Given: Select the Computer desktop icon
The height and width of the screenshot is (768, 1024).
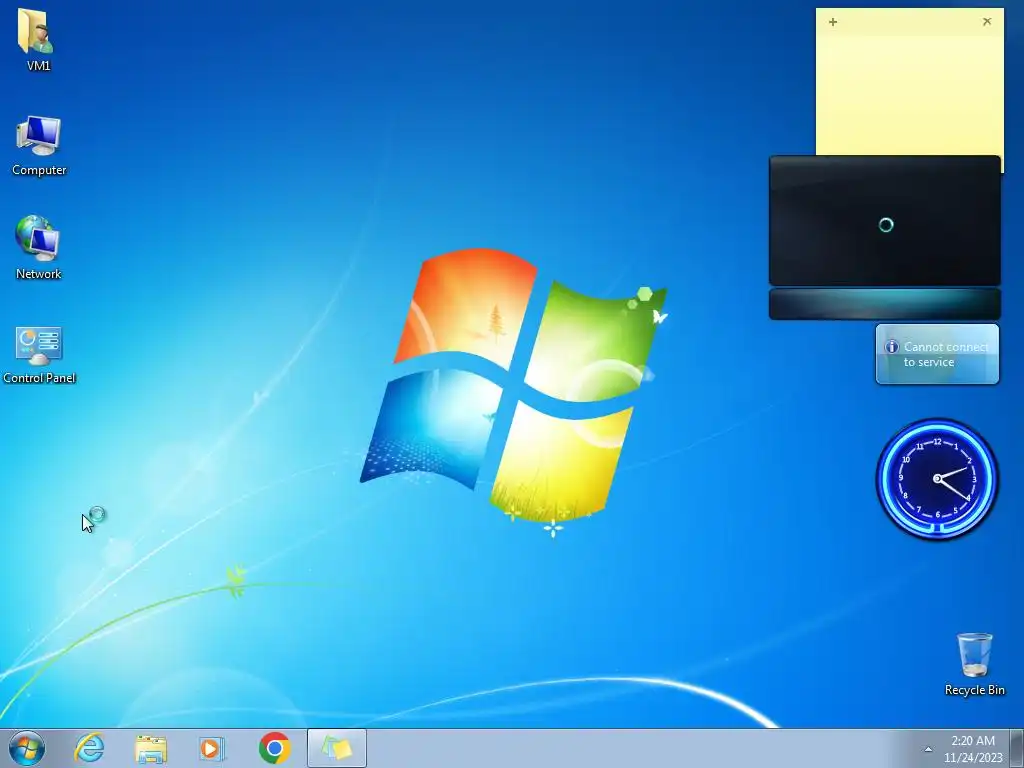Looking at the screenshot, I should [x=39, y=145].
